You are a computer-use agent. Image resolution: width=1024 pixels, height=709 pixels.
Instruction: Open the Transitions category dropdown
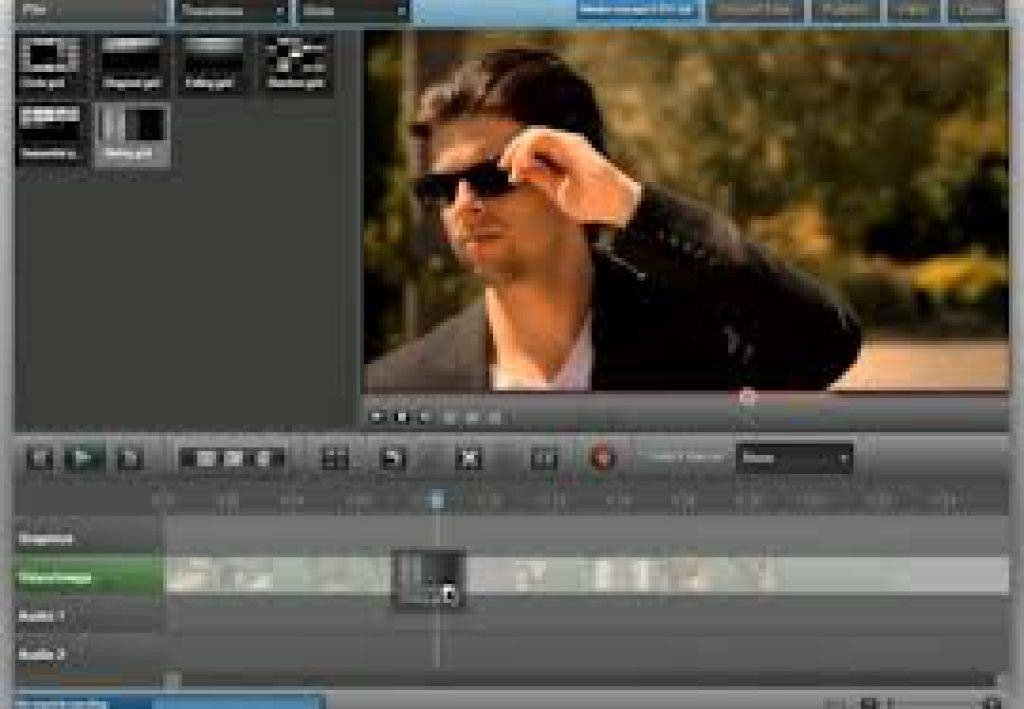233,11
